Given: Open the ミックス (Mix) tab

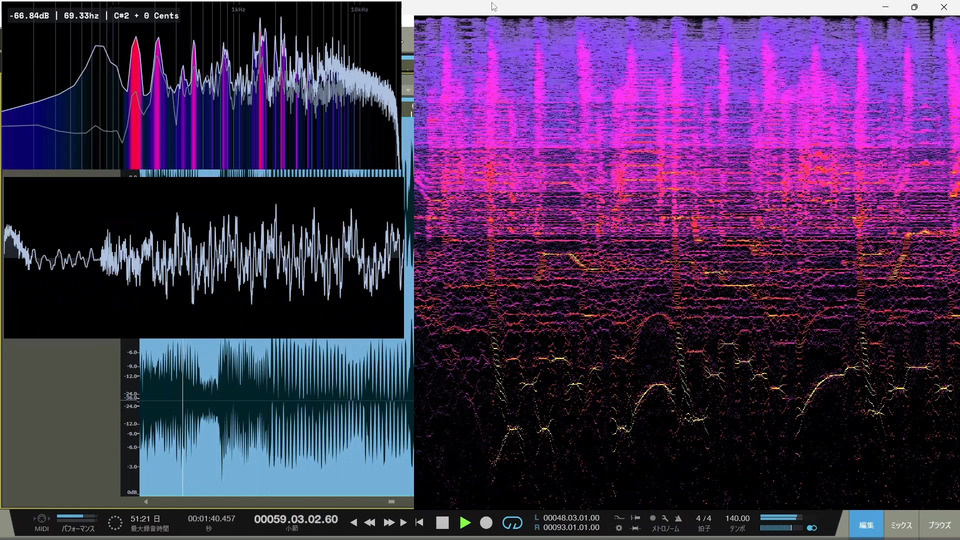Looking at the screenshot, I should (x=901, y=524).
